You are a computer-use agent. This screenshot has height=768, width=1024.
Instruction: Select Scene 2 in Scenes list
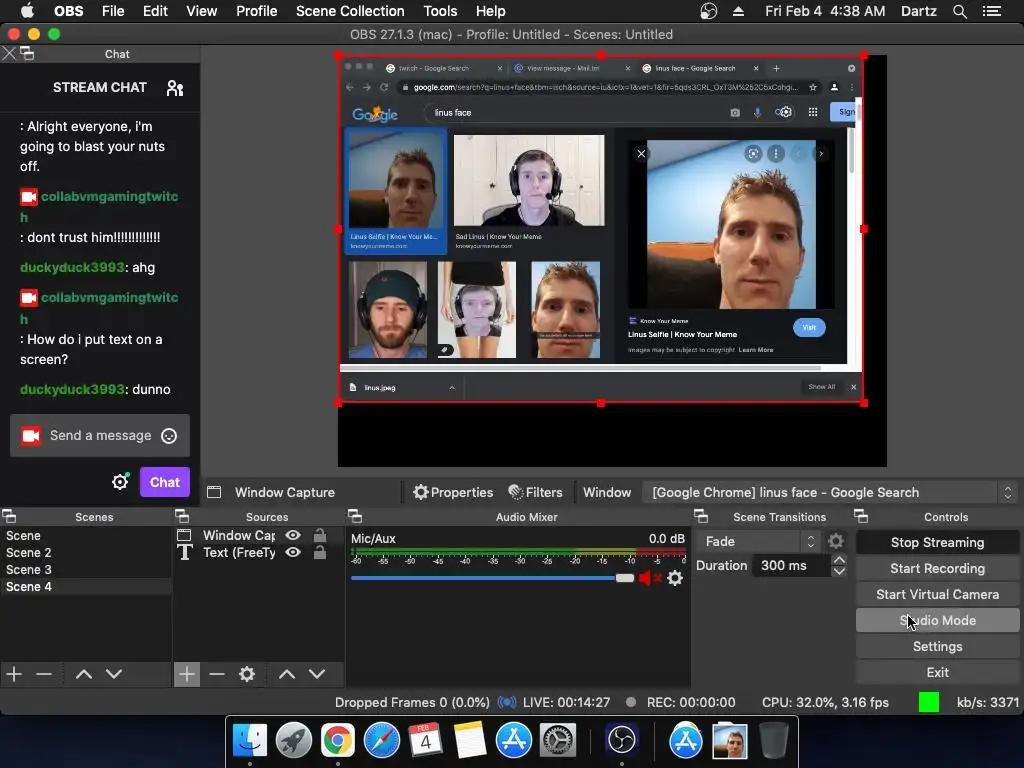(86, 552)
